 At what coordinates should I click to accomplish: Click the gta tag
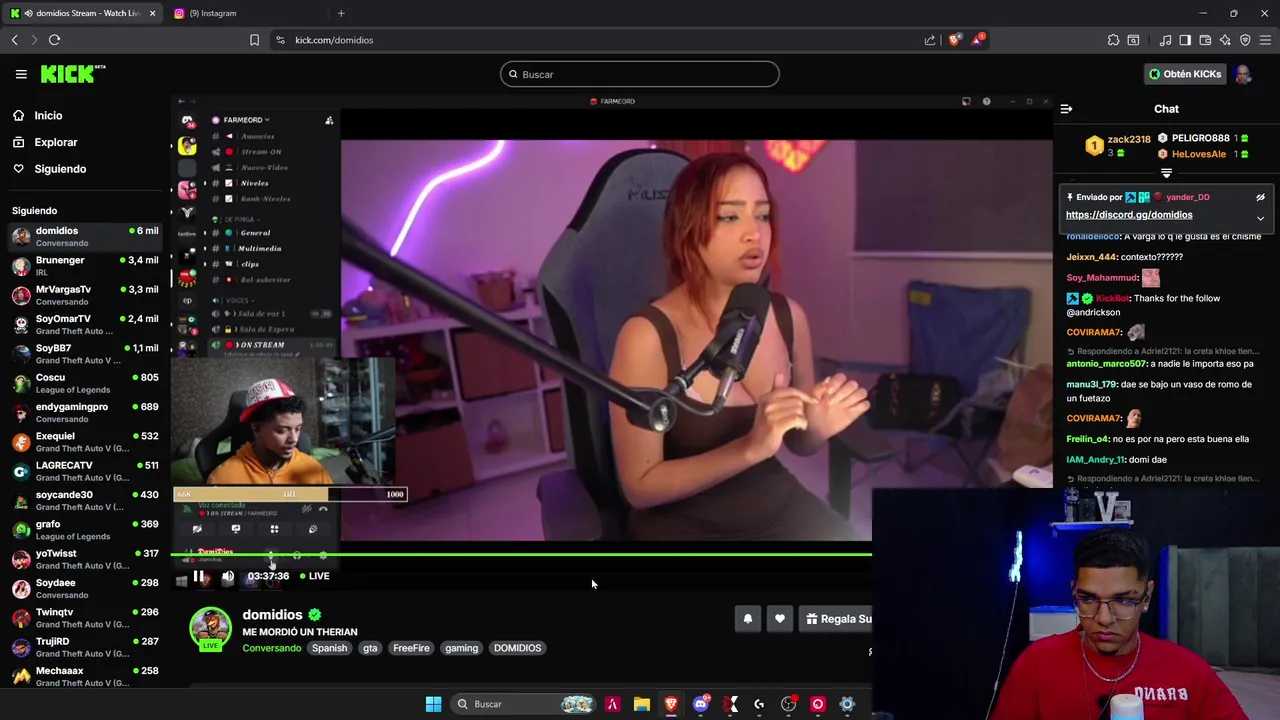pos(370,648)
